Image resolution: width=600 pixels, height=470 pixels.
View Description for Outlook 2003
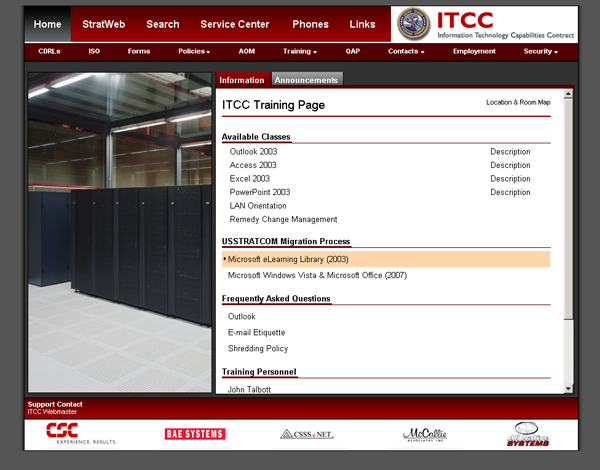coord(510,152)
